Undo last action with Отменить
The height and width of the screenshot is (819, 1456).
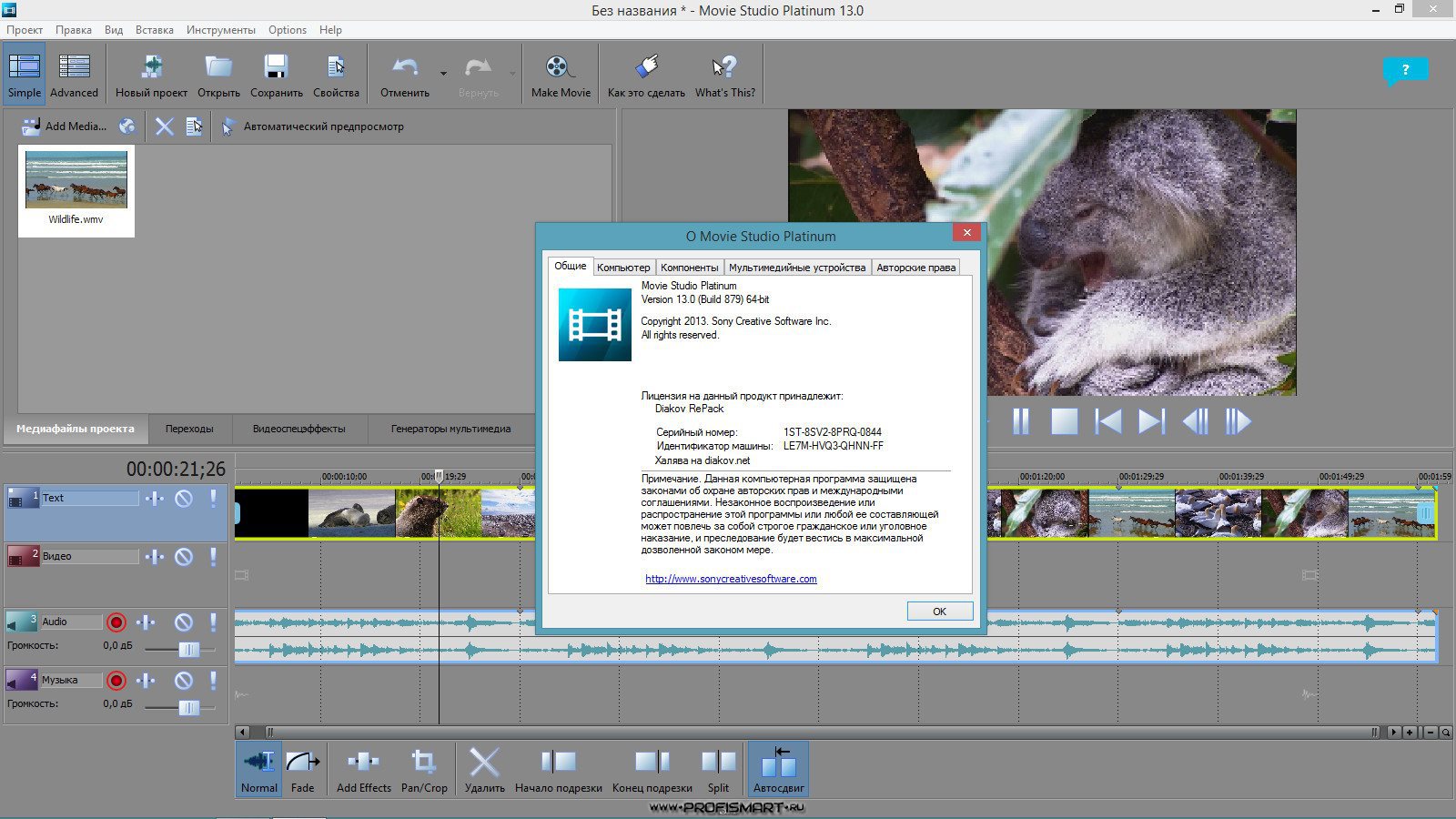click(405, 75)
